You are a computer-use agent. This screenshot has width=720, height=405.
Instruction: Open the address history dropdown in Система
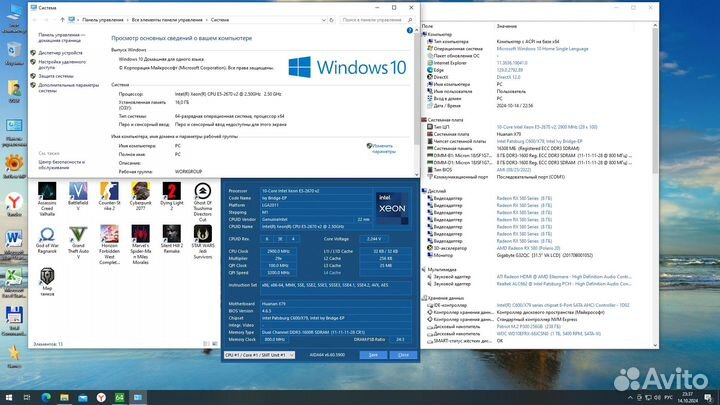pyautogui.click(x=324, y=20)
